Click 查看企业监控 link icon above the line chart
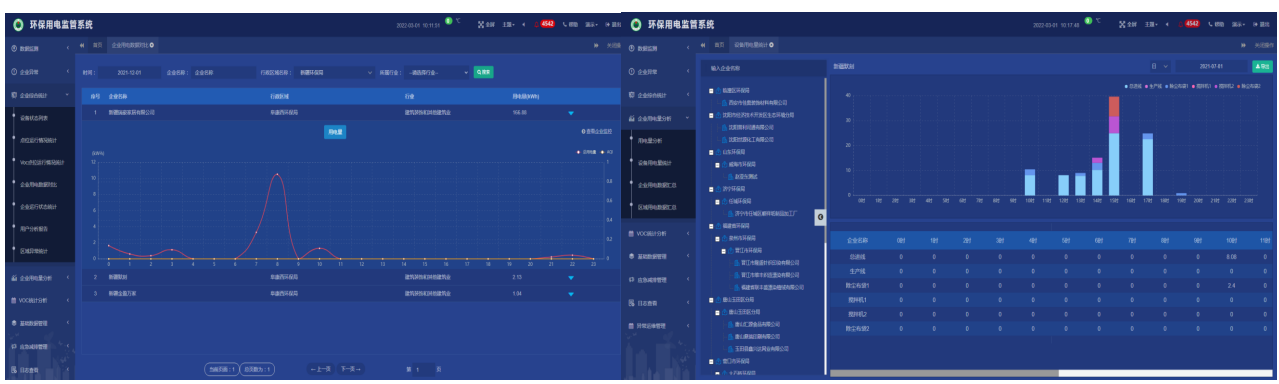Screen dimensions: 1279x384 (583, 131)
